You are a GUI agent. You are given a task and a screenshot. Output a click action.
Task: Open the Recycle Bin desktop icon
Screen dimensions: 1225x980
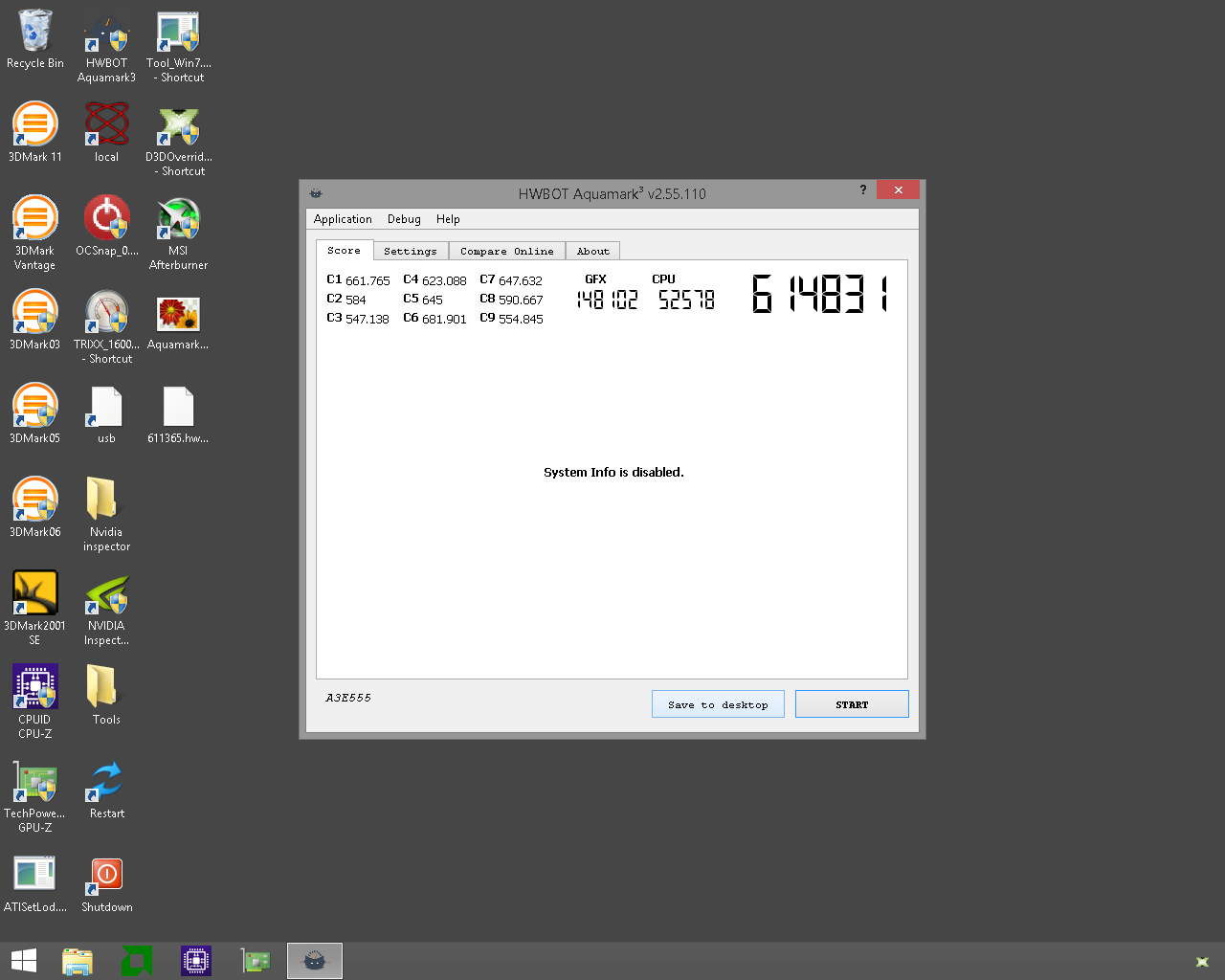point(35,39)
